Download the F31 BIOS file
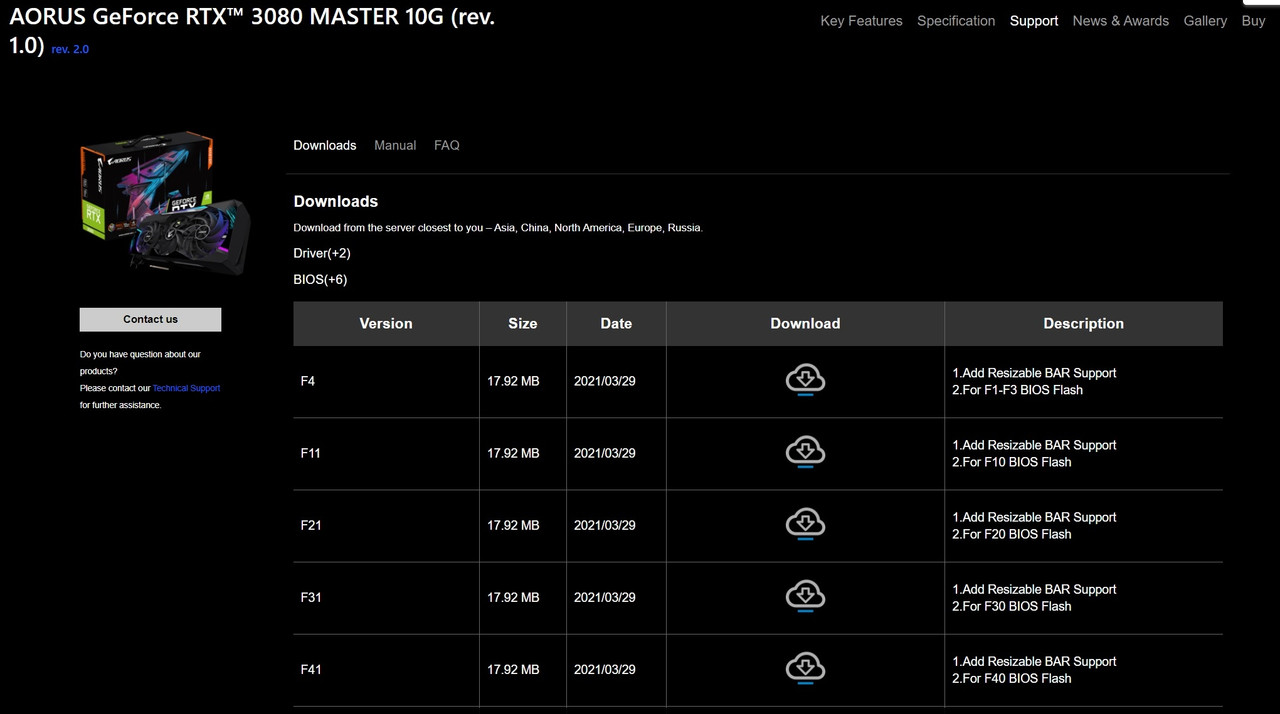Viewport: 1280px width, 714px height. click(805, 597)
